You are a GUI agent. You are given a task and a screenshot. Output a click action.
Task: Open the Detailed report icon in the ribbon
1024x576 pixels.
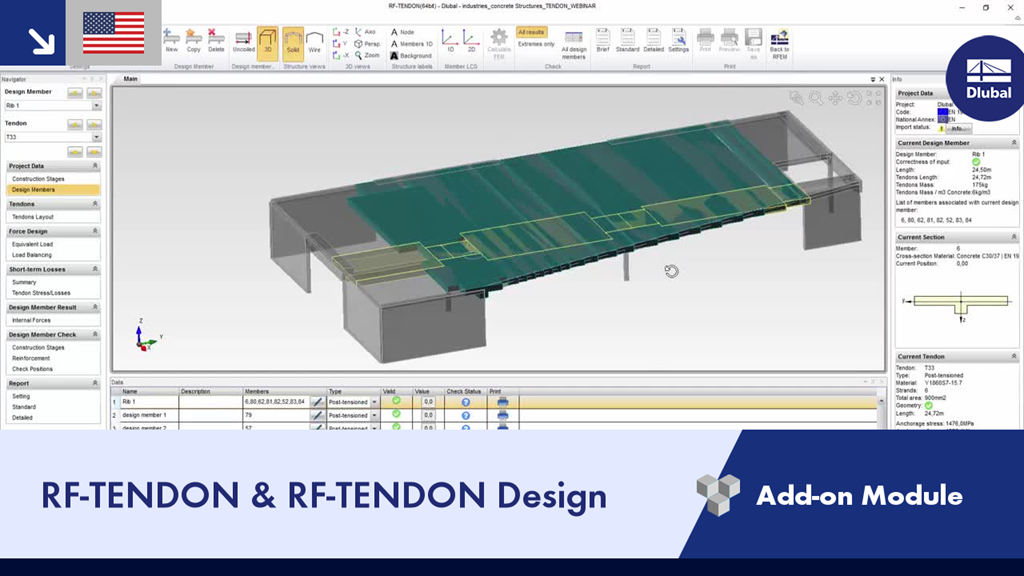pos(653,40)
